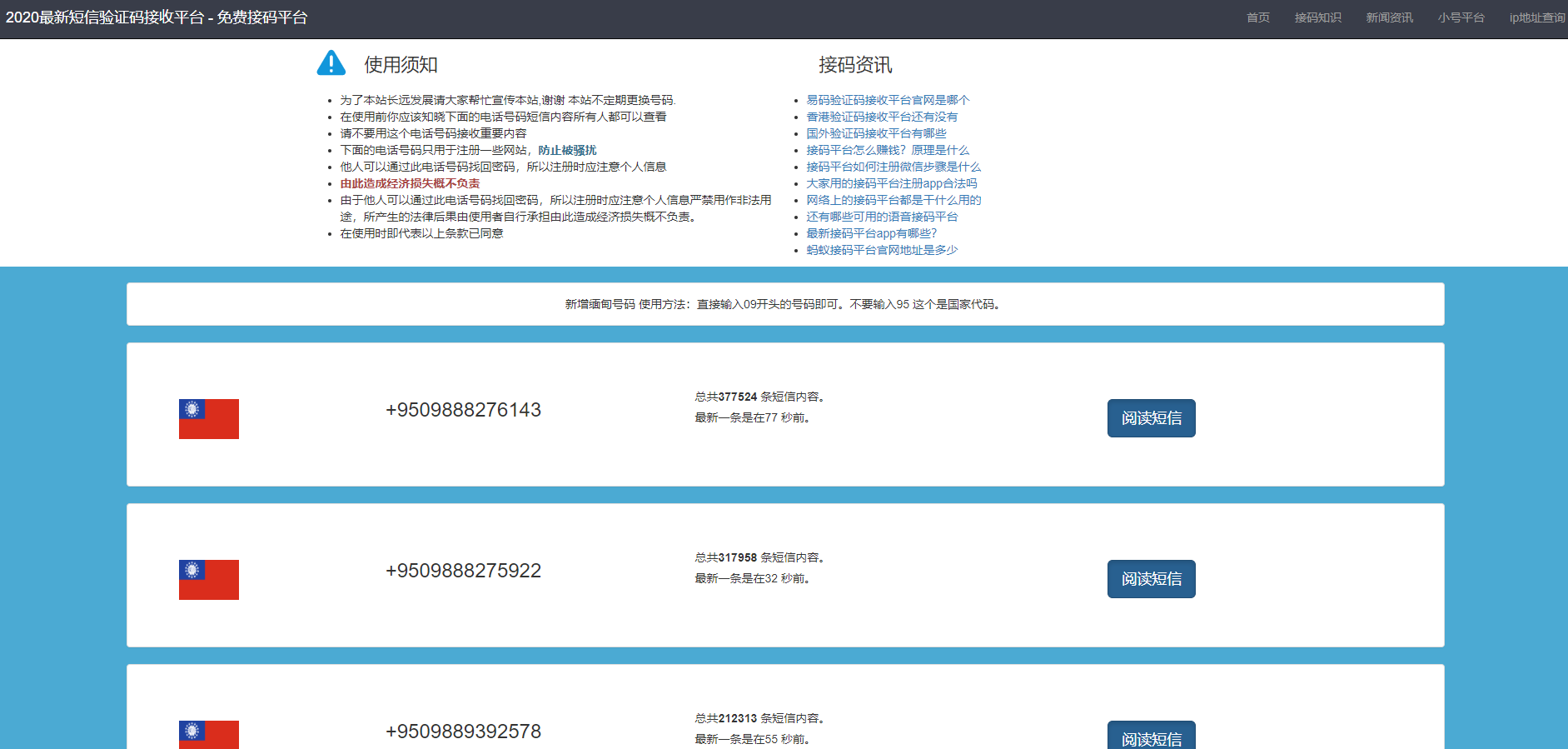Click Myanmar flag beside +9509888276143
Image resolution: width=1568 pixels, height=749 pixels.
pos(209,419)
